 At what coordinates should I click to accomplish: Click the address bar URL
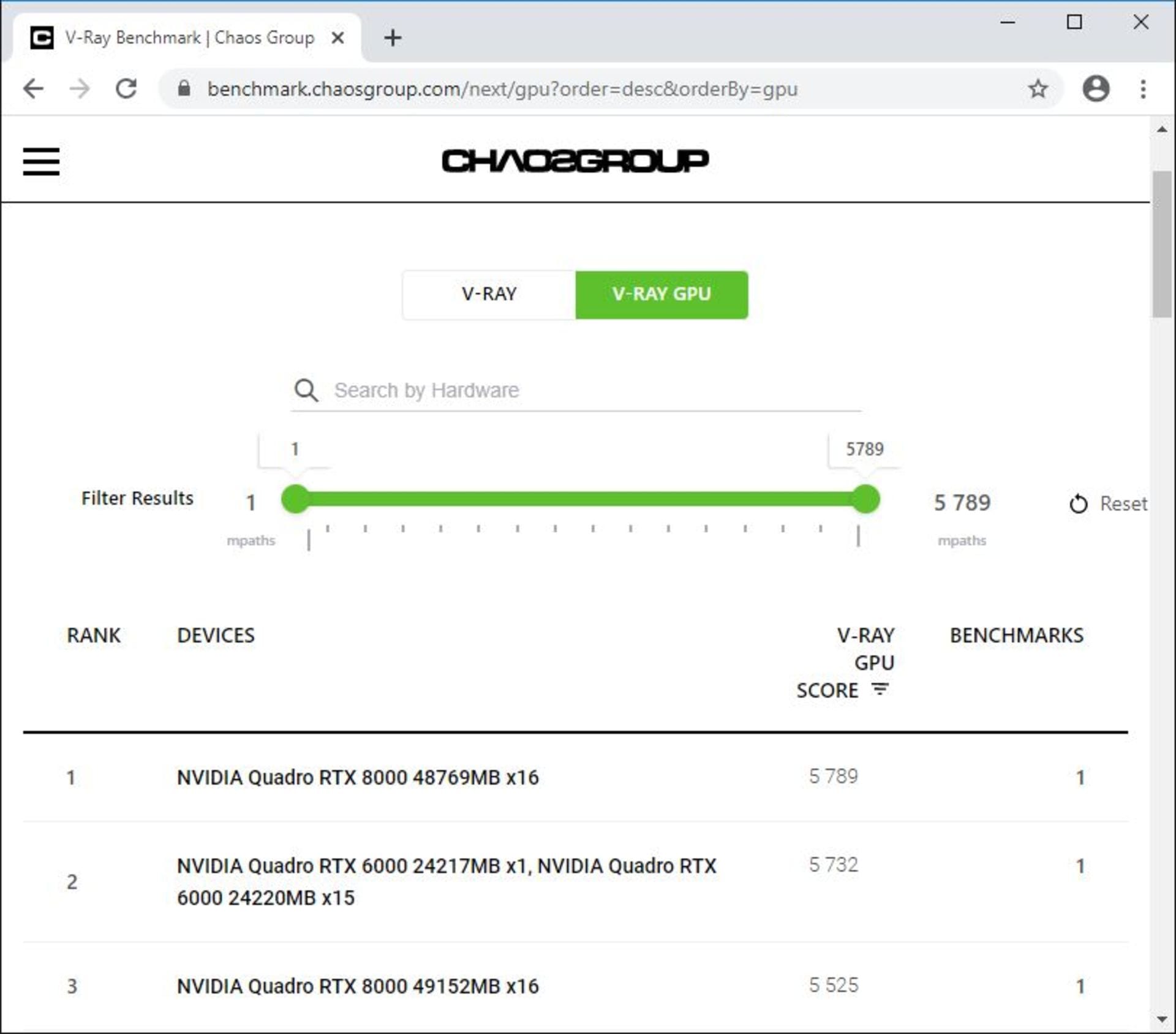502,89
